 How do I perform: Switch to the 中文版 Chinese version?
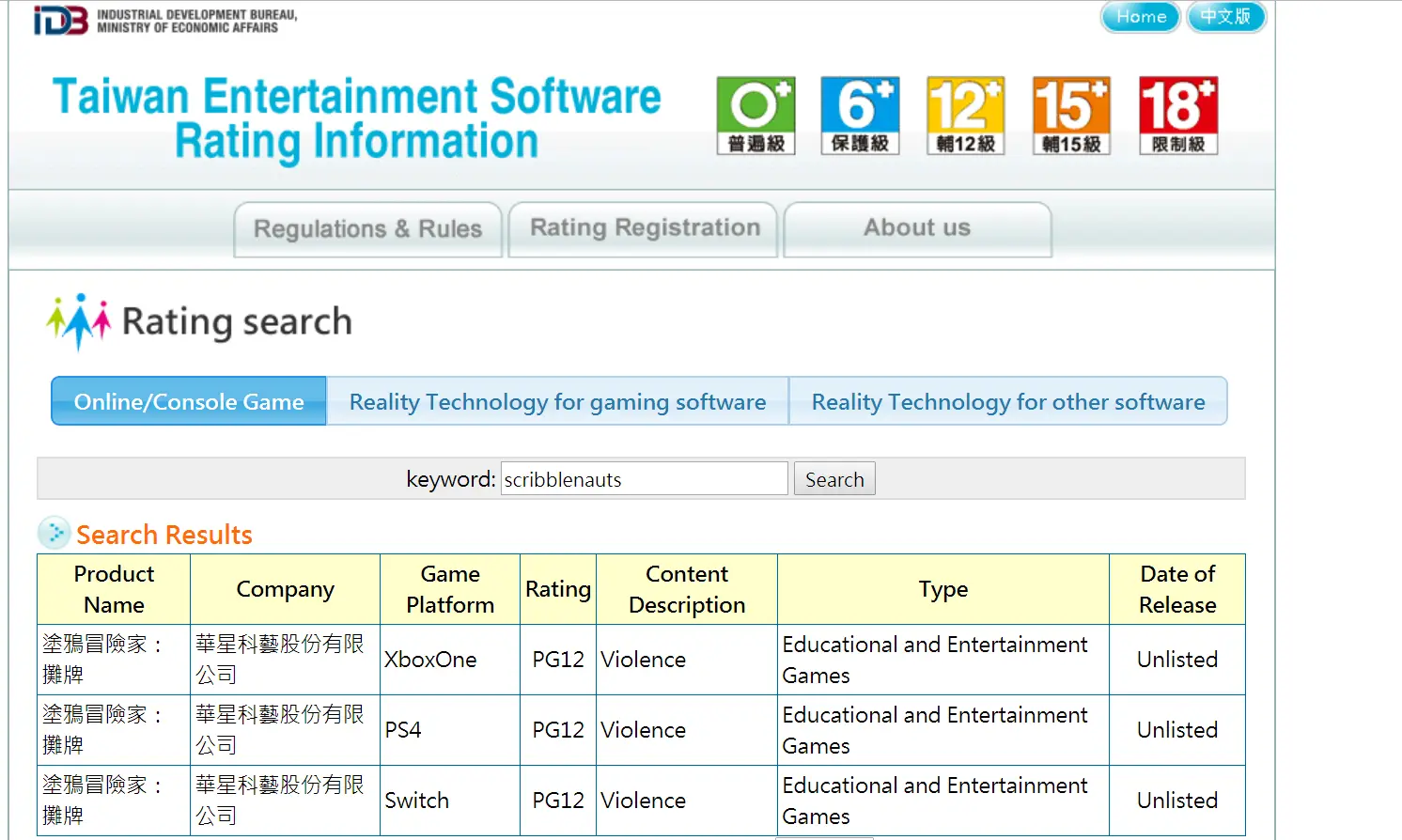1226,17
